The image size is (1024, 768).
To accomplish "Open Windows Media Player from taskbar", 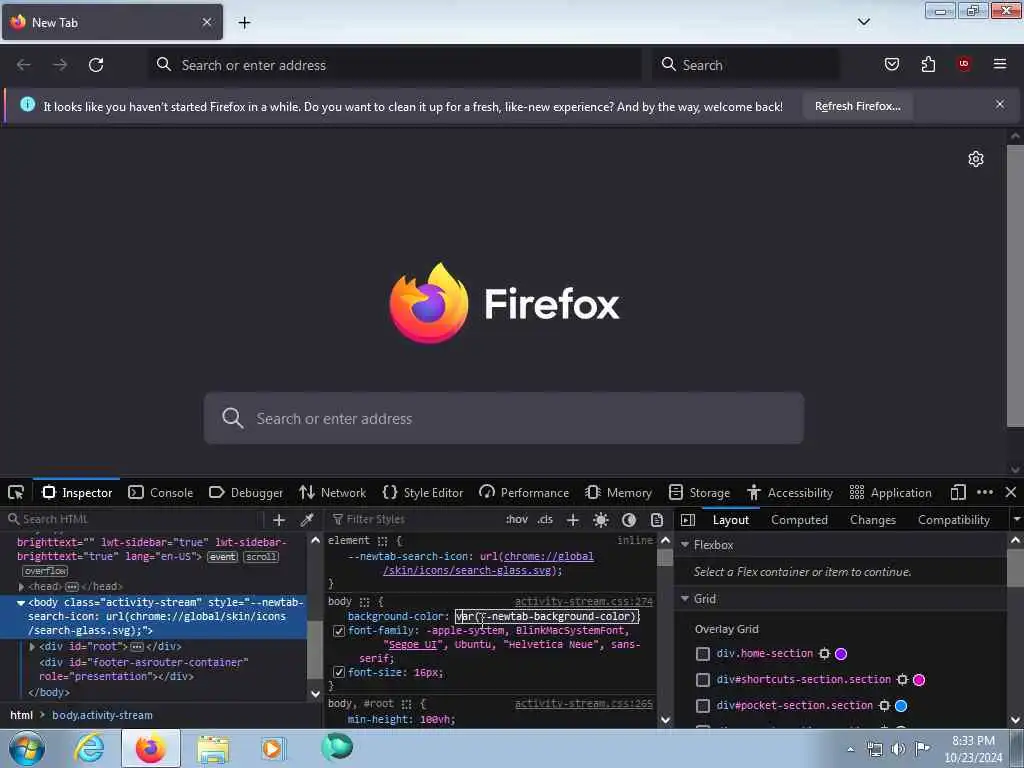I will click(x=273, y=748).
